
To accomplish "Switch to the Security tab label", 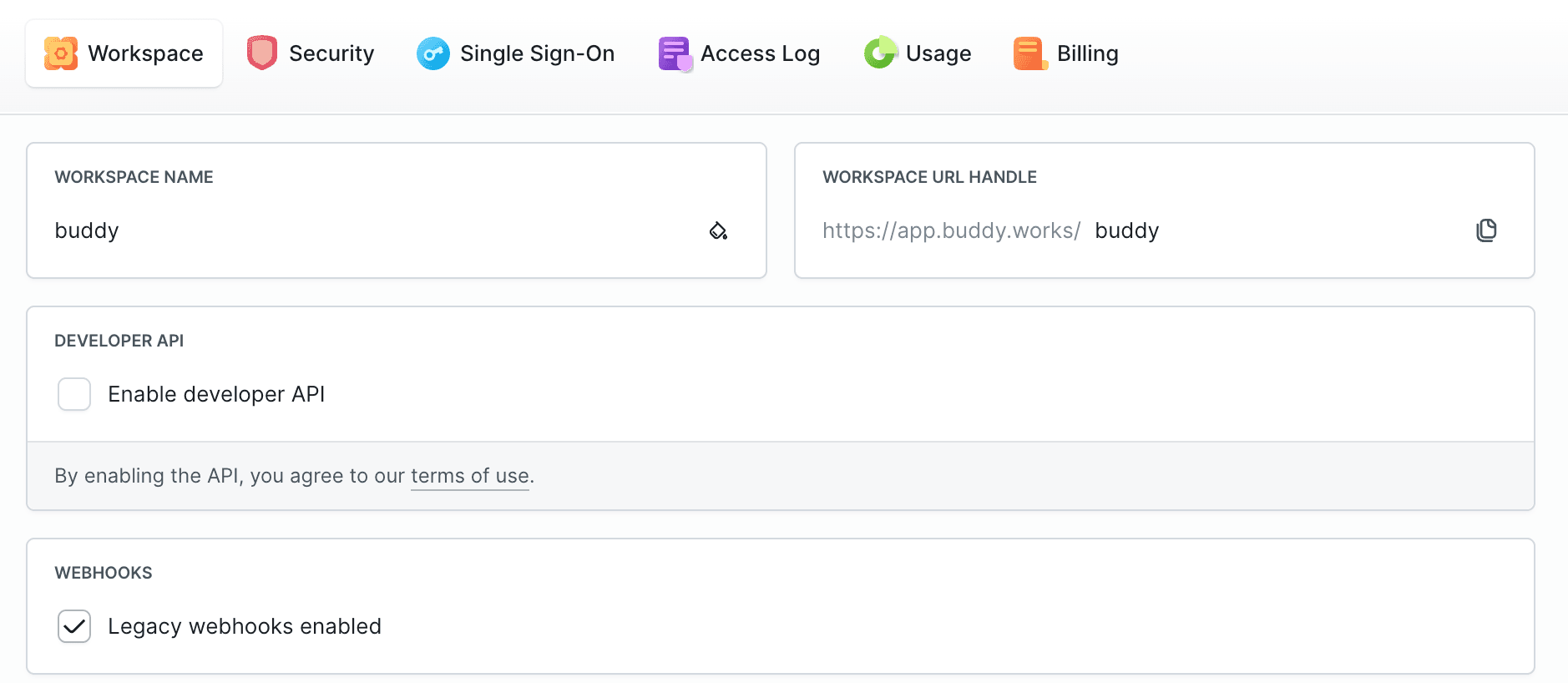I will coord(331,53).
